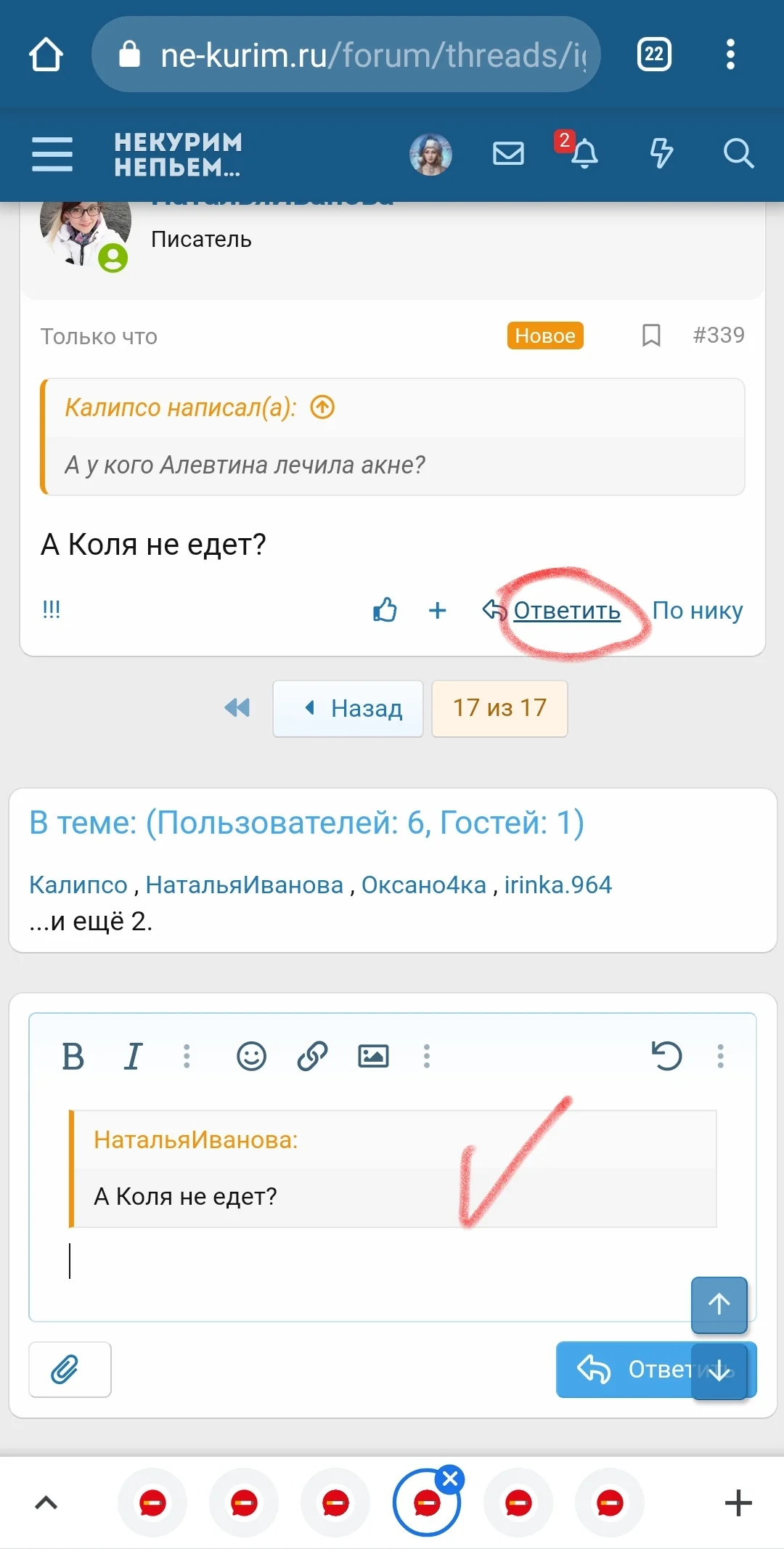Open forum search with the magnifier icon

739,153
